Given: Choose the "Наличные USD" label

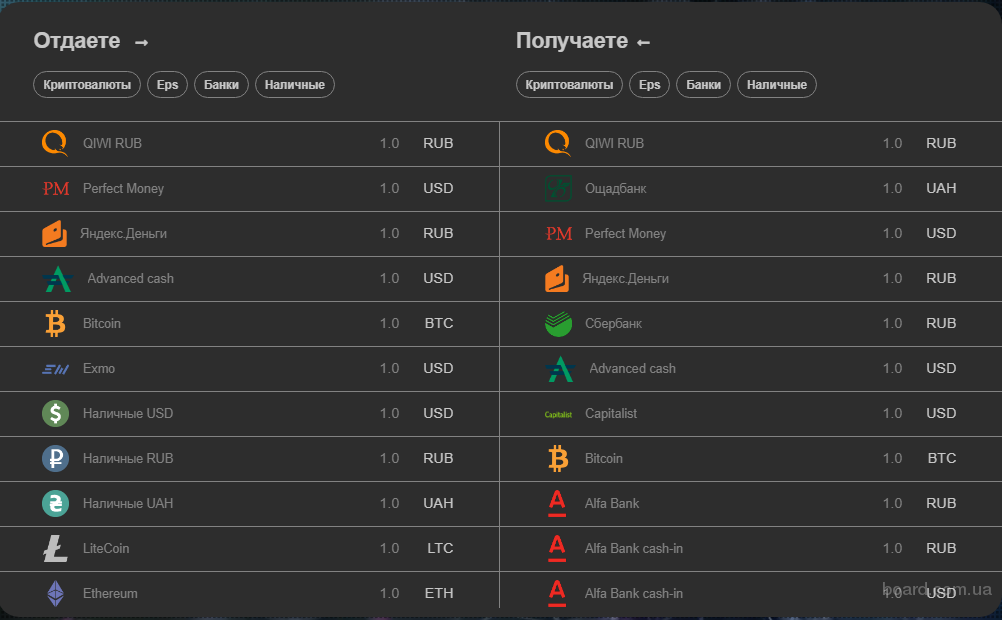Looking at the screenshot, I should click(128, 414).
